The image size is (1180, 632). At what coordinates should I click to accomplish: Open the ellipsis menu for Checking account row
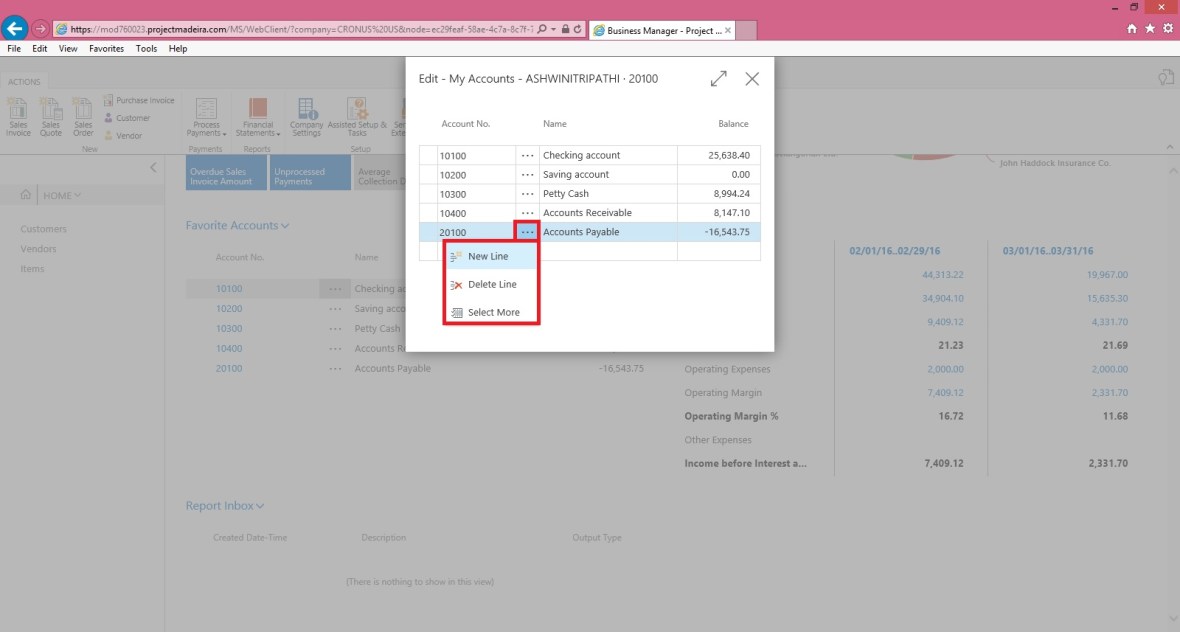pos(527,156)
